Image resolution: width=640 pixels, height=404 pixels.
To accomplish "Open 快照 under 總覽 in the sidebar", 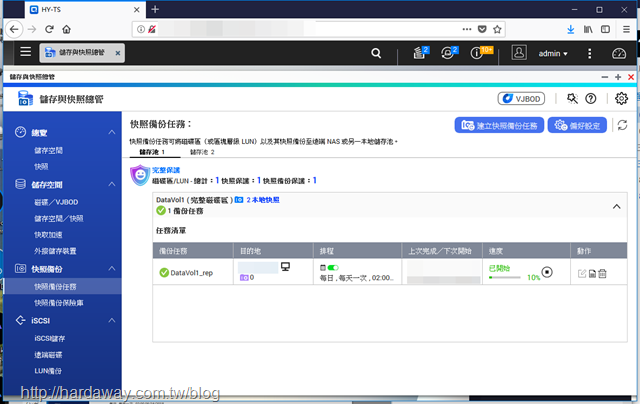I will tap(41, 166).
